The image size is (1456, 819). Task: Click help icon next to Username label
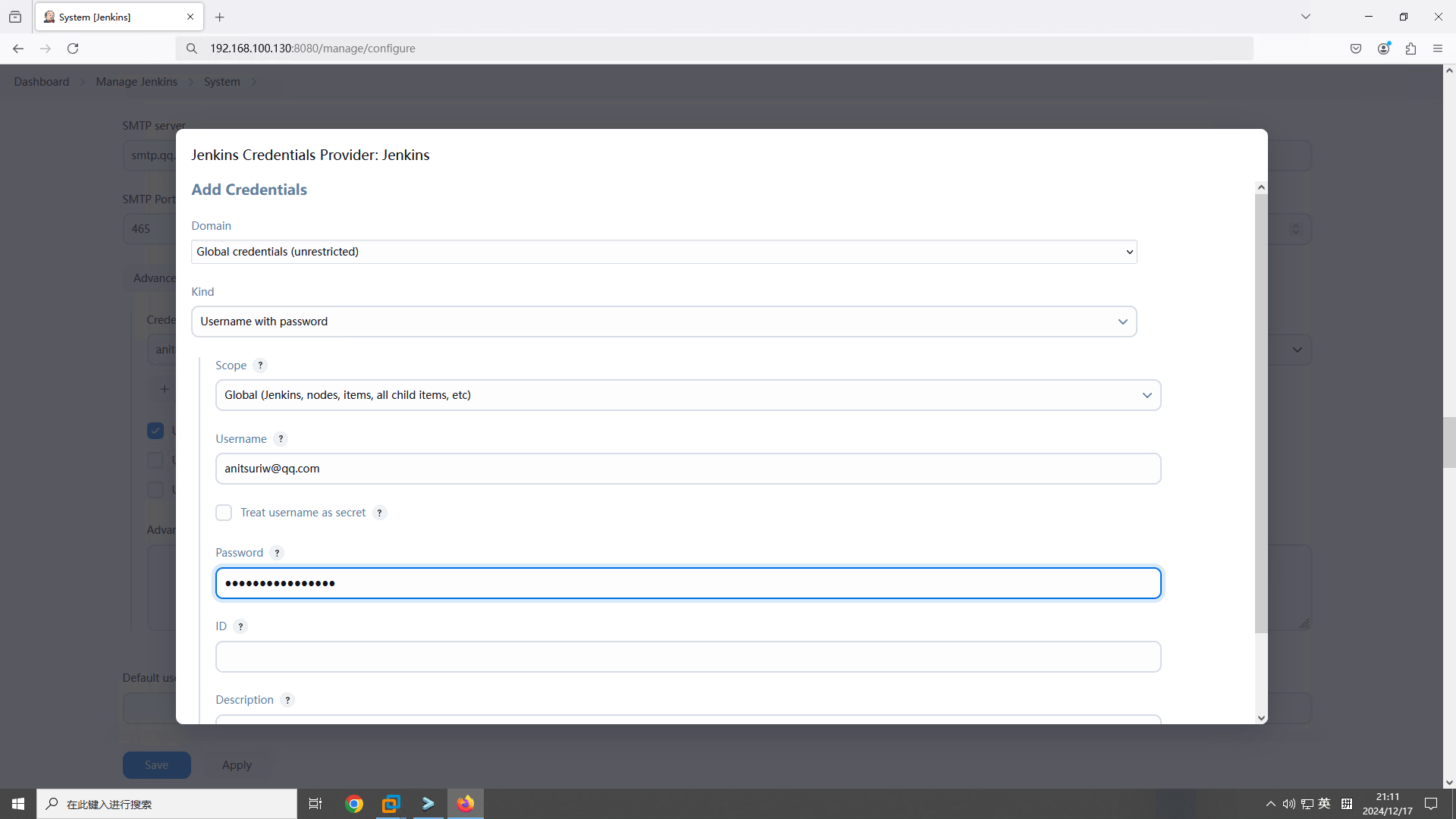click(281, 439)
